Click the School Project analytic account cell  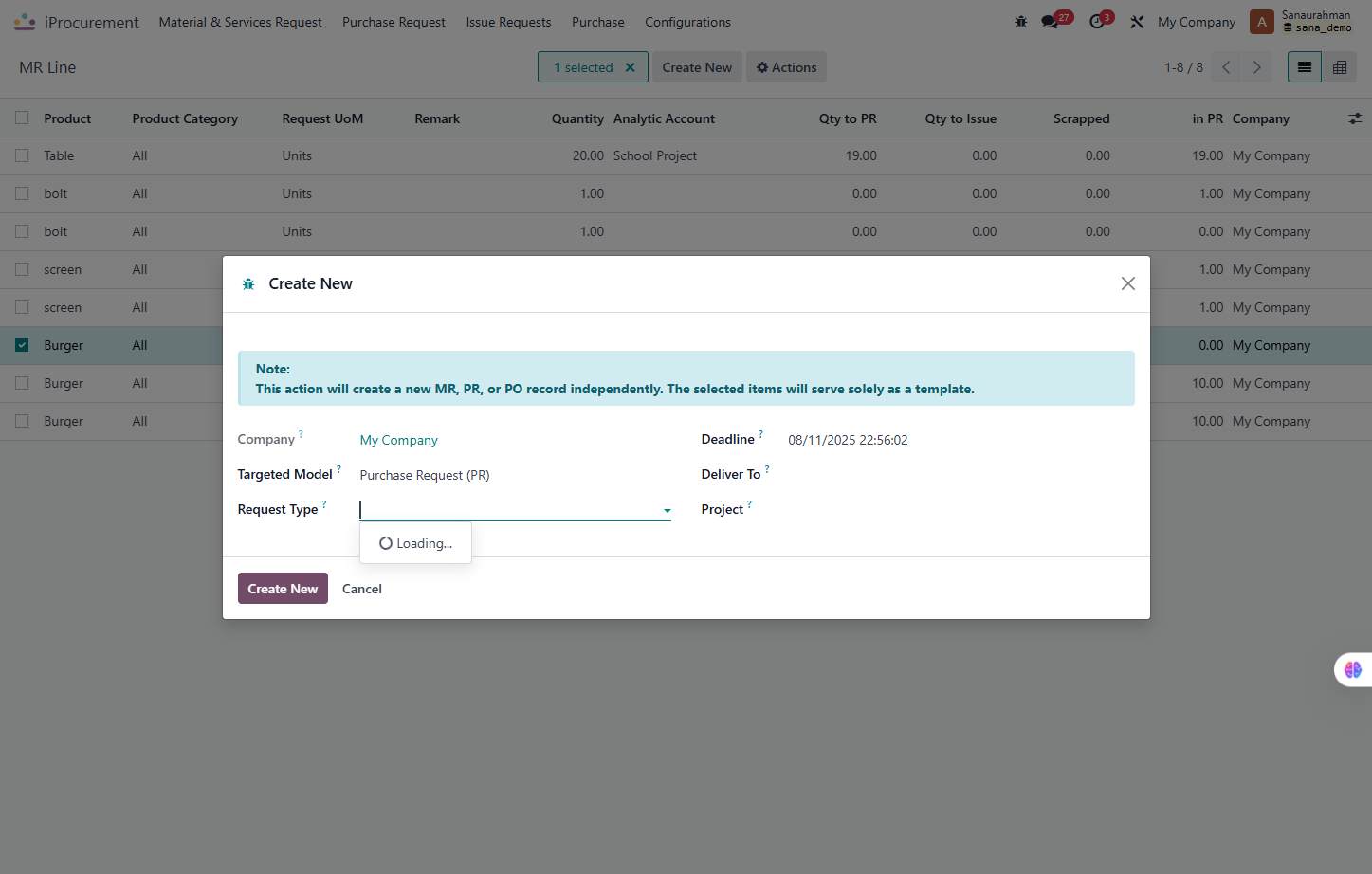click(x=655, y=155)
